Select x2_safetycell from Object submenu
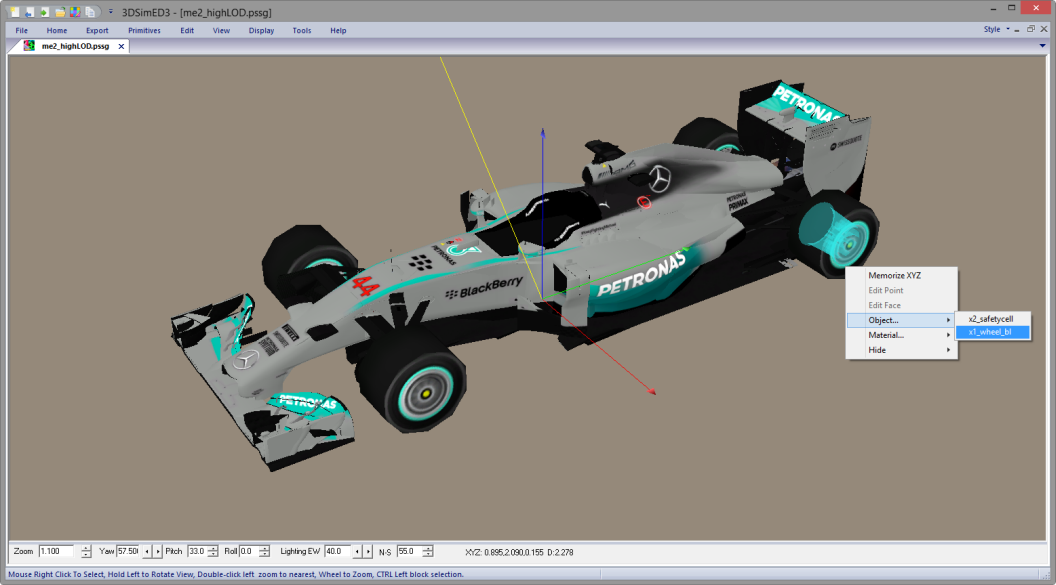 click(x=993, y=319)
